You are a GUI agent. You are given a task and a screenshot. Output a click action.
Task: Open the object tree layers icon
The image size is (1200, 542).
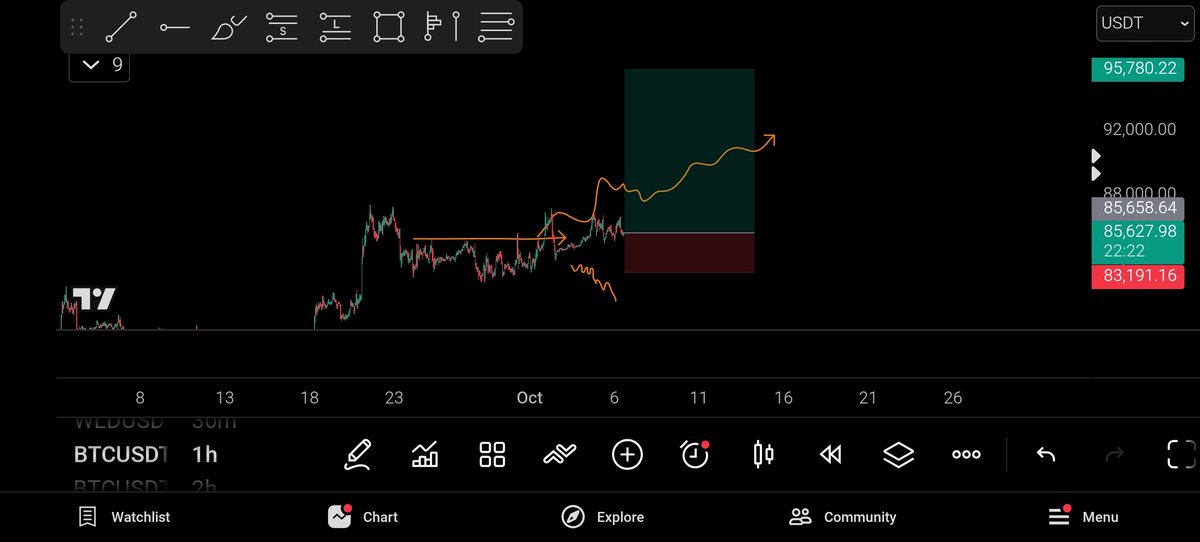click(898, 455)
